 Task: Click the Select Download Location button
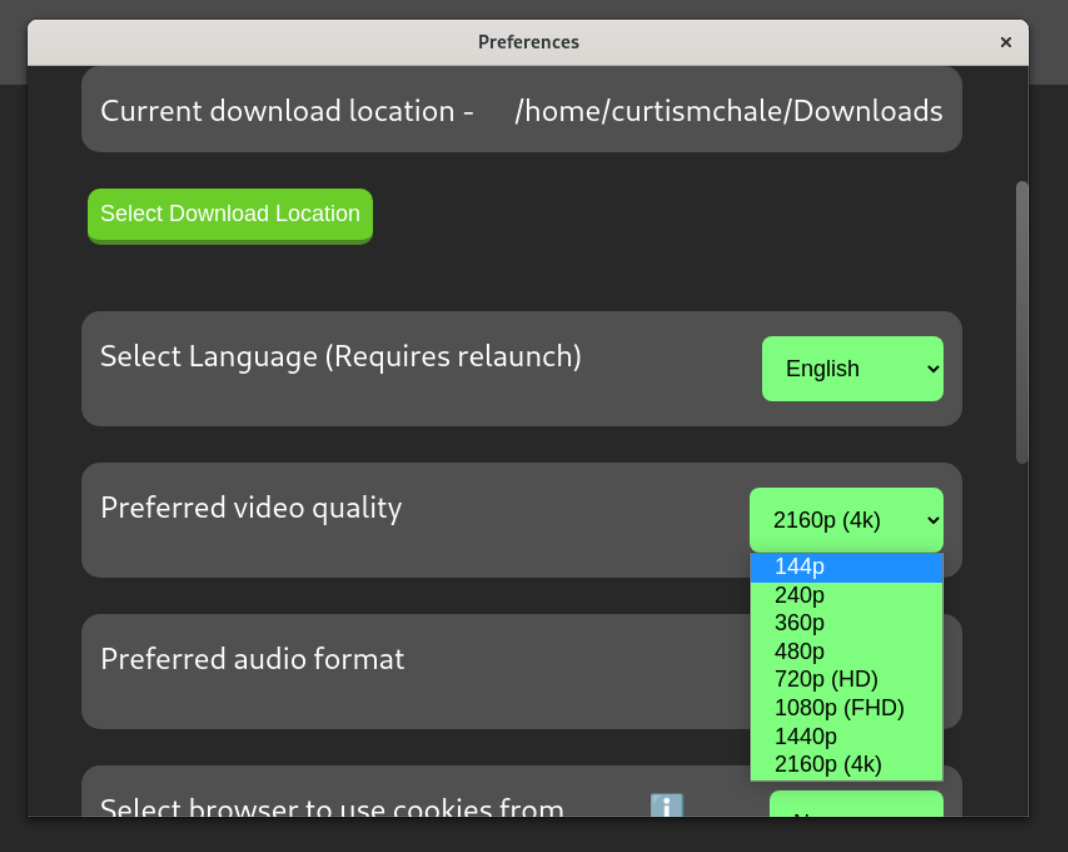point(230,214)
